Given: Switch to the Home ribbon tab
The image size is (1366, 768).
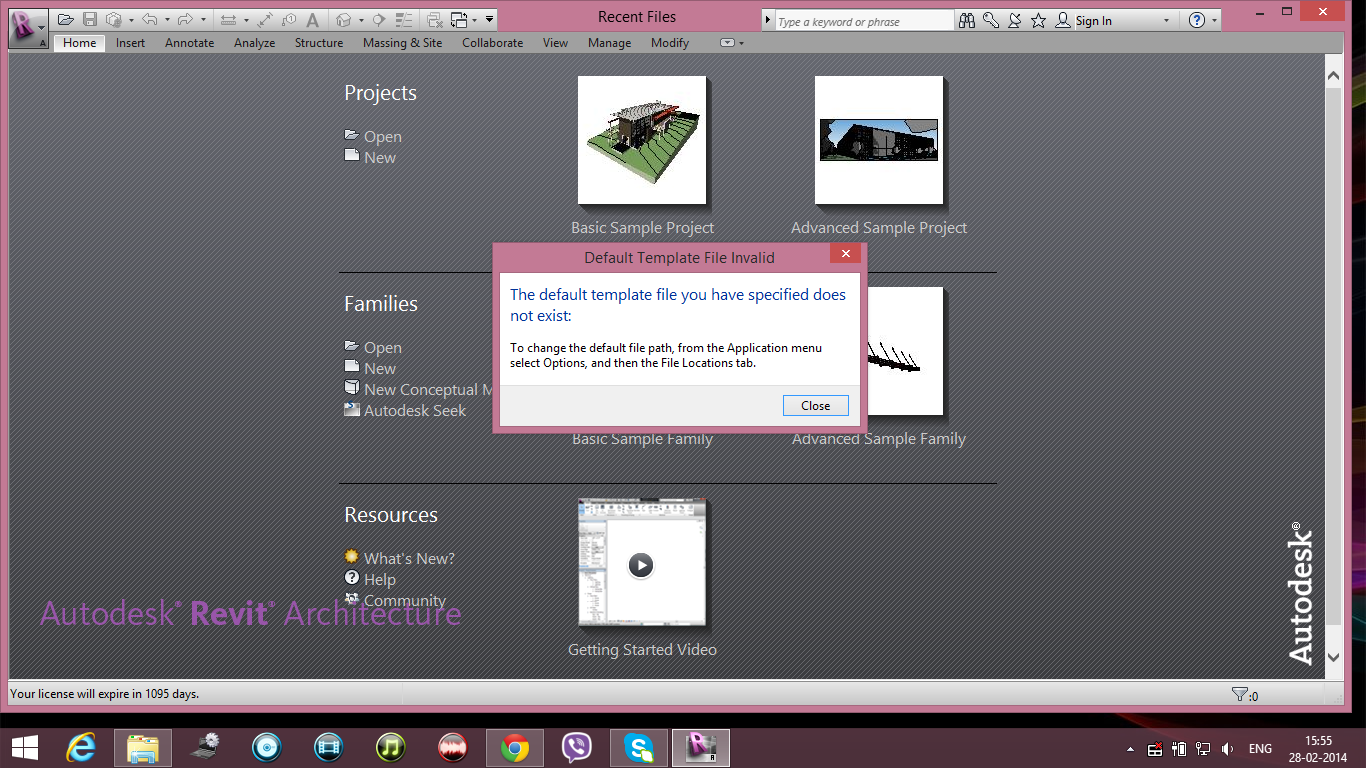Looking at the screenshot, I should pos(79,43).
